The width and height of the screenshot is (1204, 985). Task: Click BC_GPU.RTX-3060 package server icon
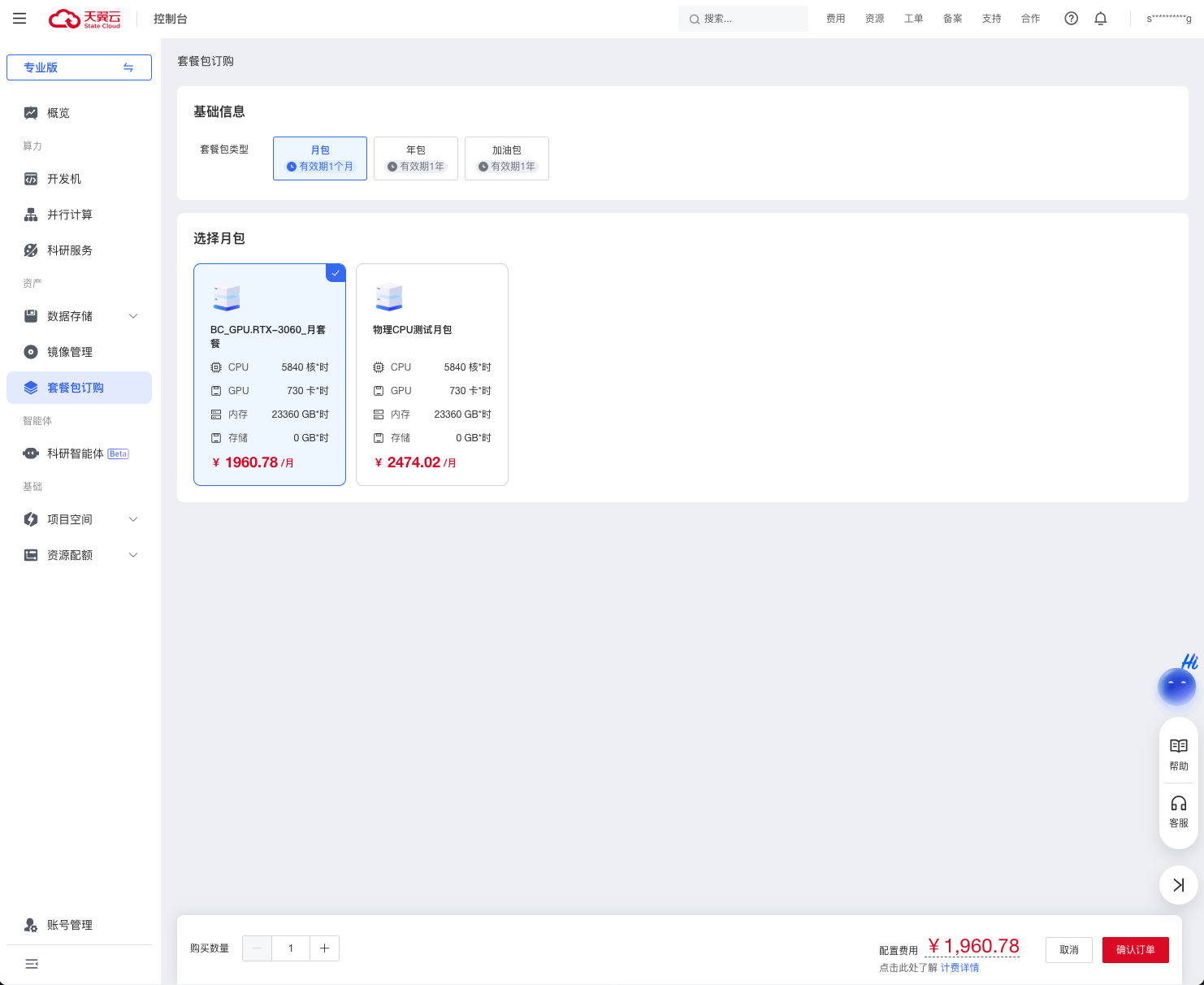coord(227,298)
